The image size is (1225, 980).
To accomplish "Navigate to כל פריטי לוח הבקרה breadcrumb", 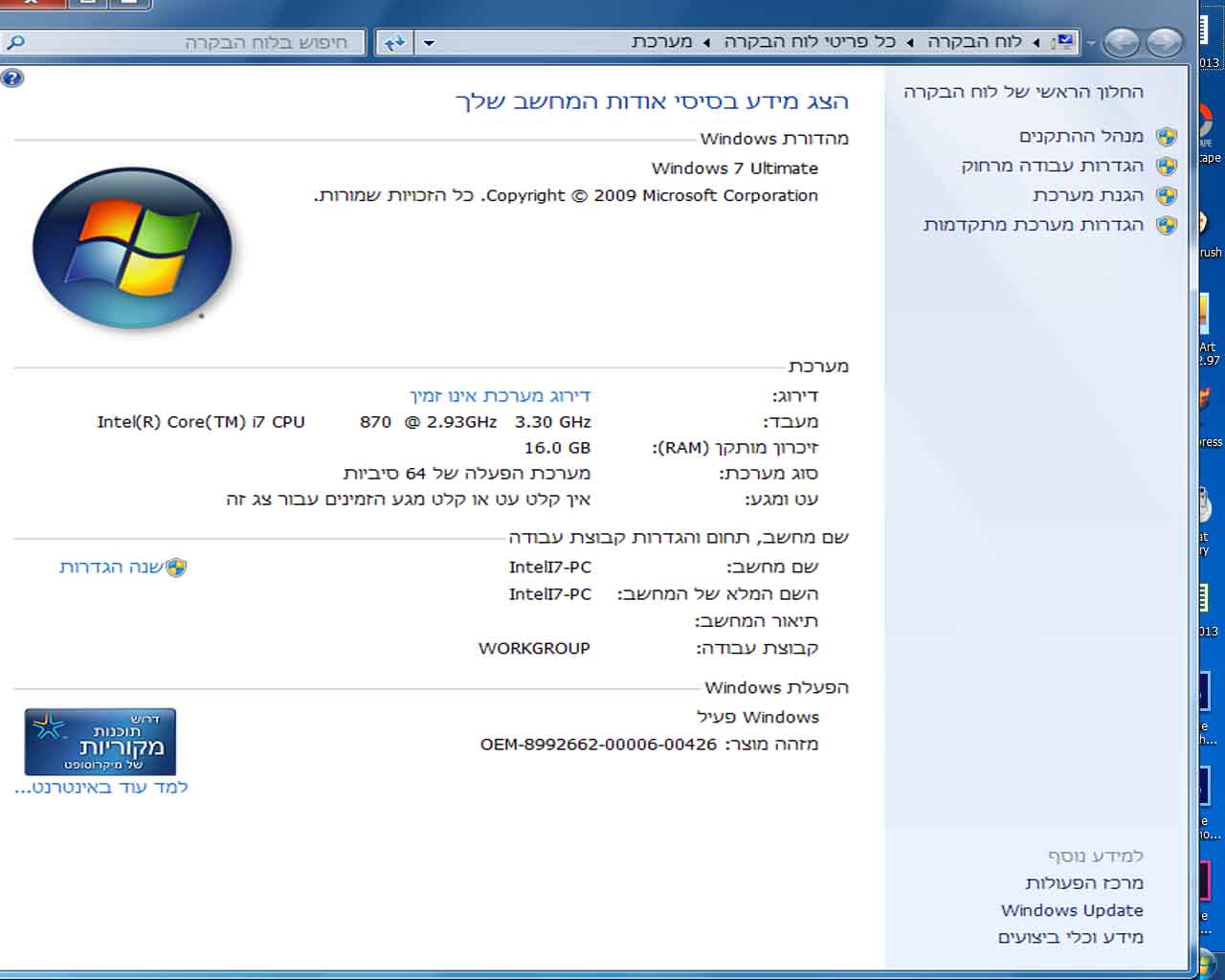I will 810,42.
